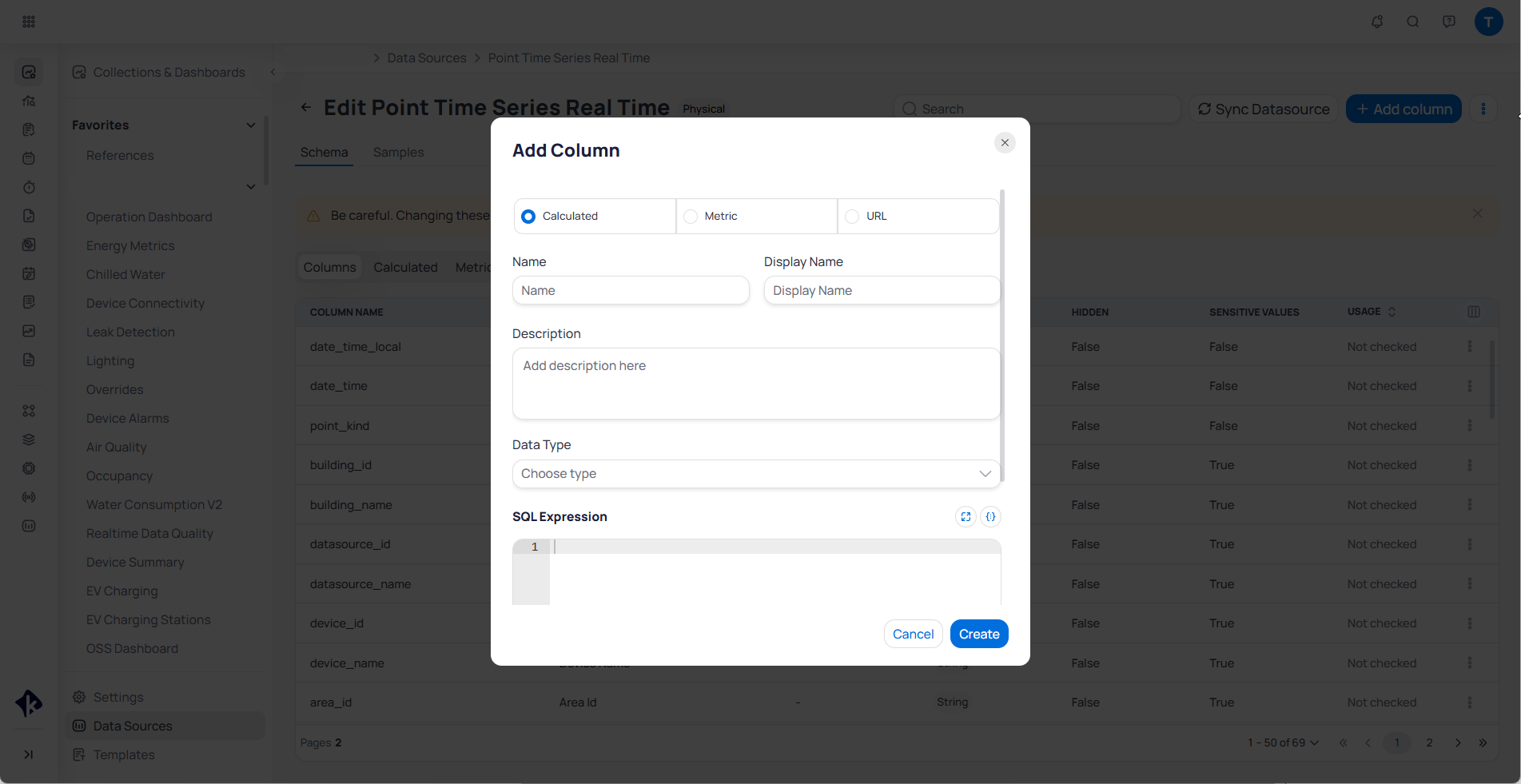Click the broadcast signal icon in left rail

(29, 497)
